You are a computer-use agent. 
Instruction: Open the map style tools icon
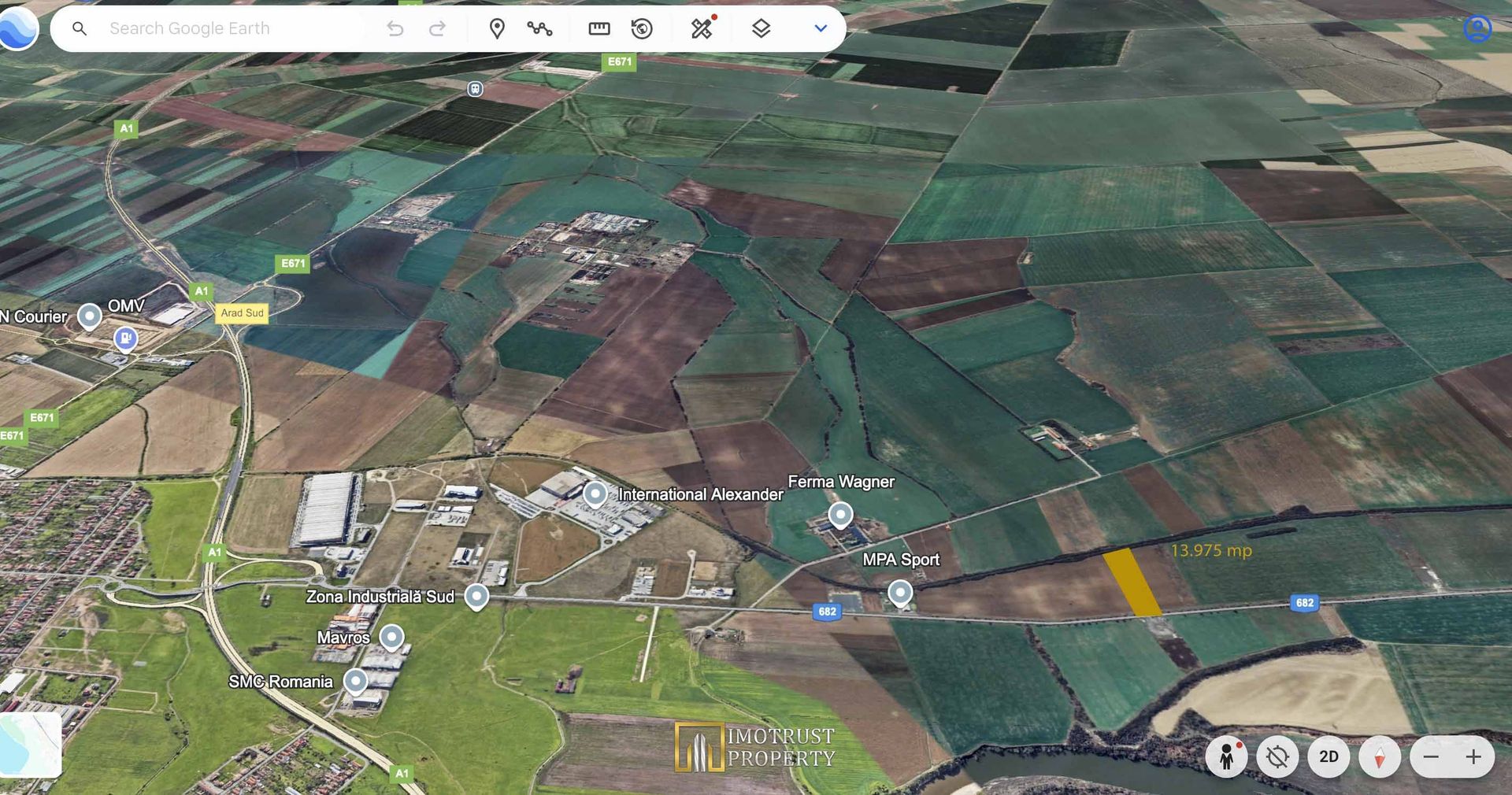pos(702,29)
